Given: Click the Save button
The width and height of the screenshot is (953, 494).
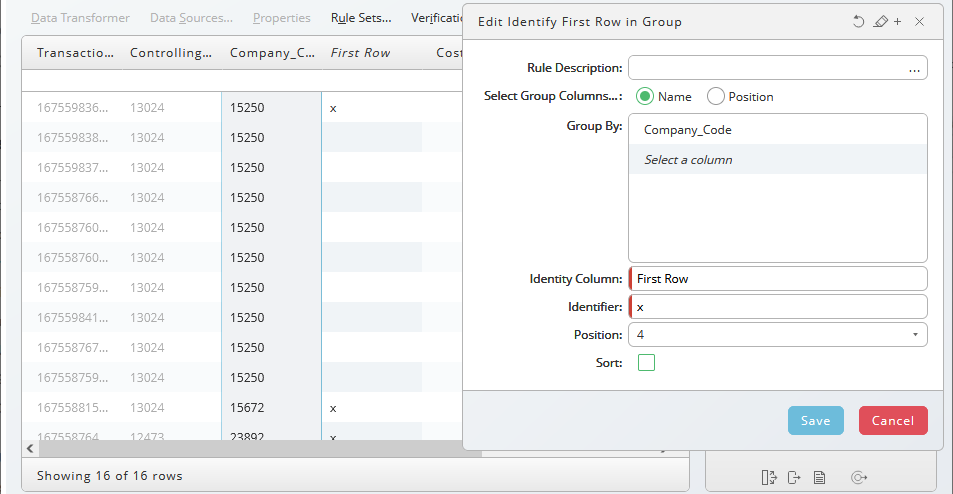Looking at the screenshot, I should coord(816,420).
